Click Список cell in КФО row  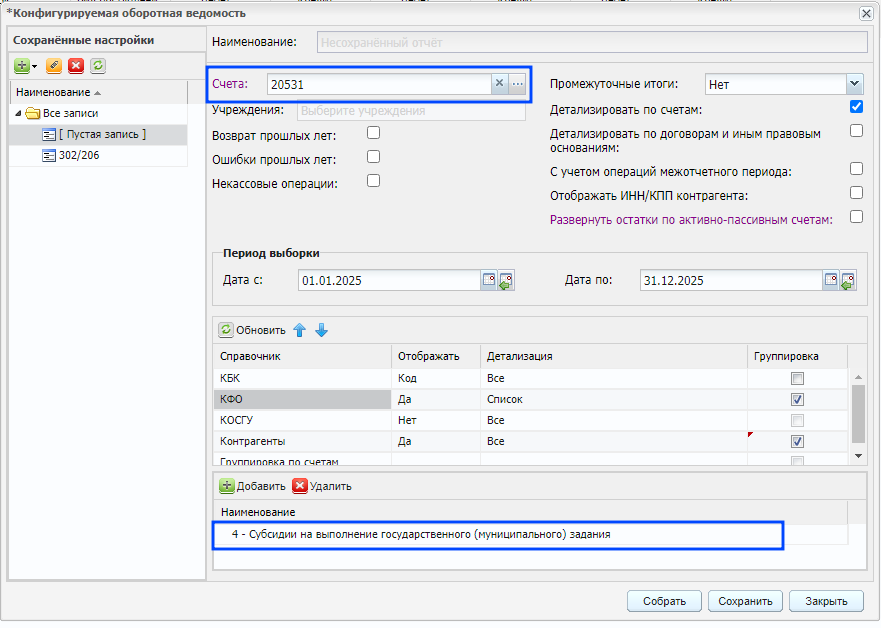coord(614,399)
